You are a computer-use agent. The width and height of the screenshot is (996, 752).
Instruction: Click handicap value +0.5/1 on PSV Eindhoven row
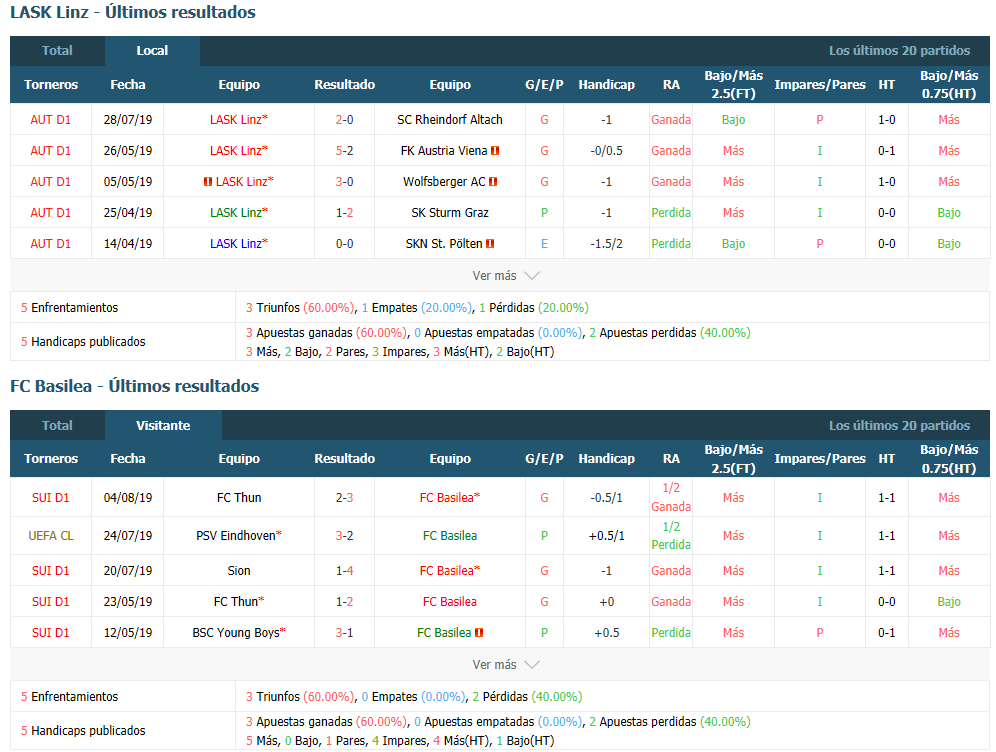coord(607,535)
